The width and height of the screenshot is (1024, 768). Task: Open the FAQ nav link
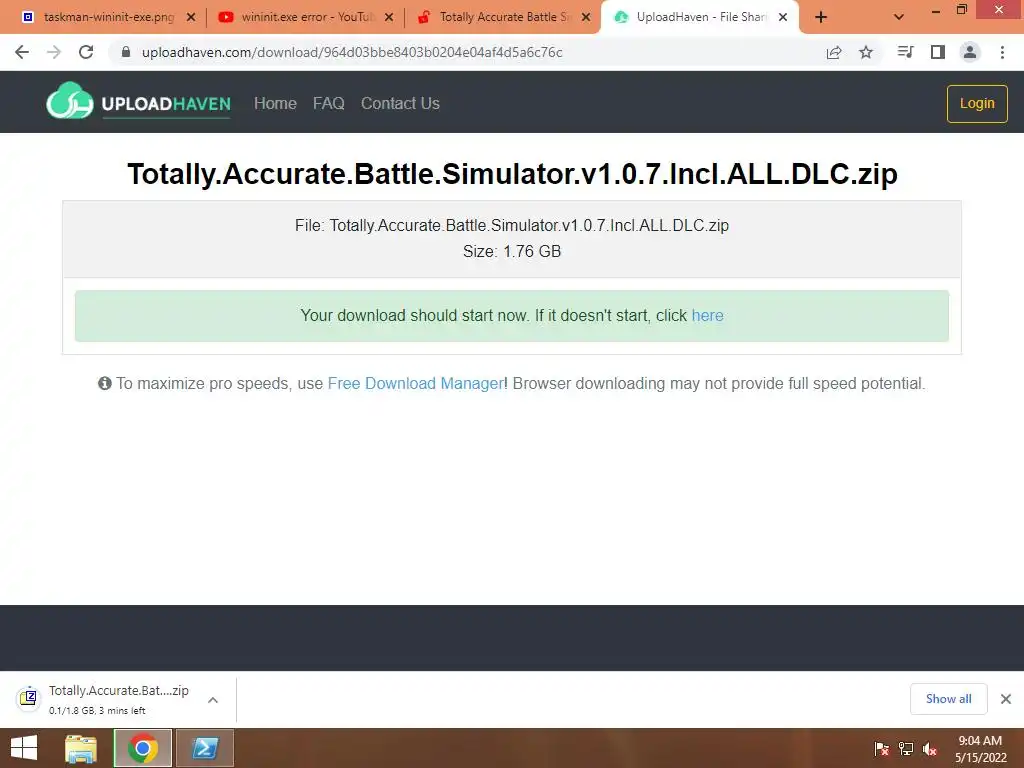coord(328,103)
